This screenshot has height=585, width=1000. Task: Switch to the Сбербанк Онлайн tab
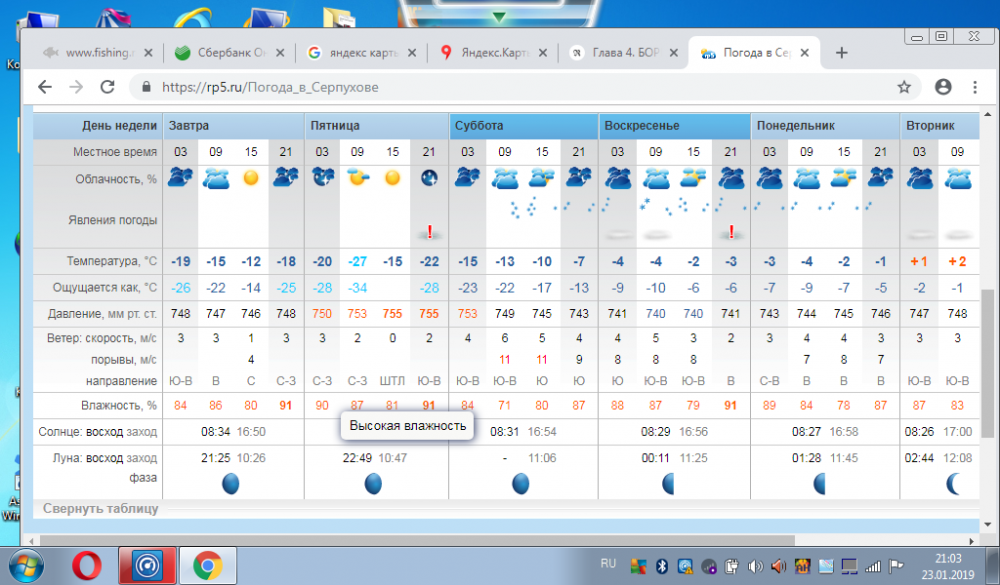click(x=225, y=53)
